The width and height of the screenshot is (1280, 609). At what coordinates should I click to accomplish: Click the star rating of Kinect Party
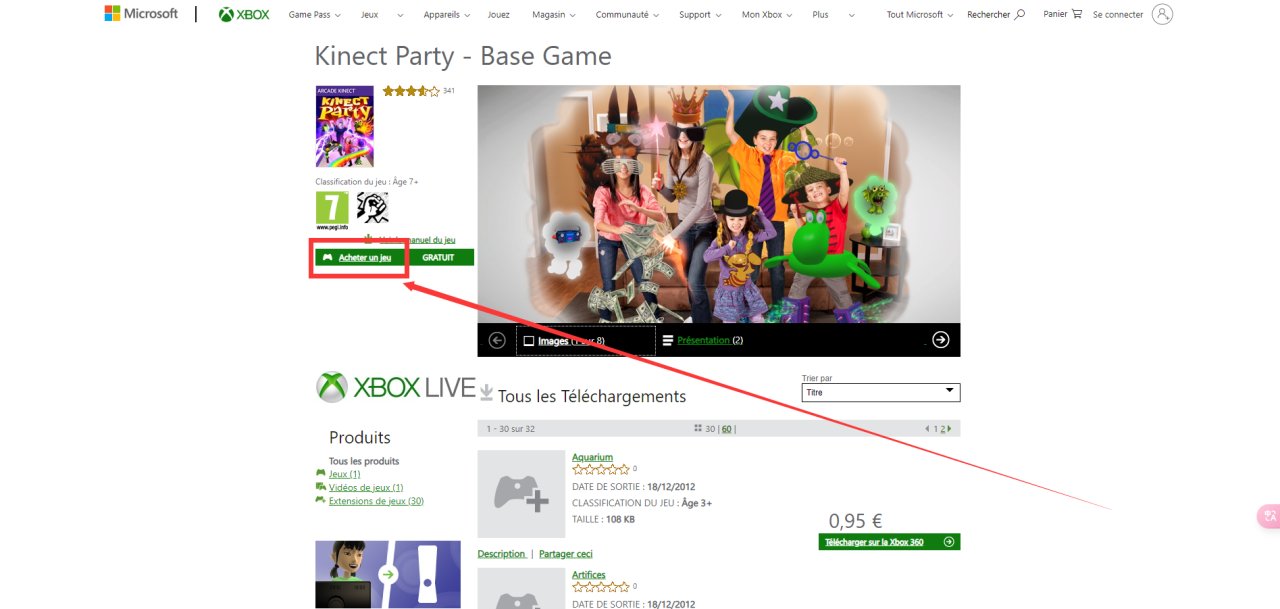click(410, 91)
